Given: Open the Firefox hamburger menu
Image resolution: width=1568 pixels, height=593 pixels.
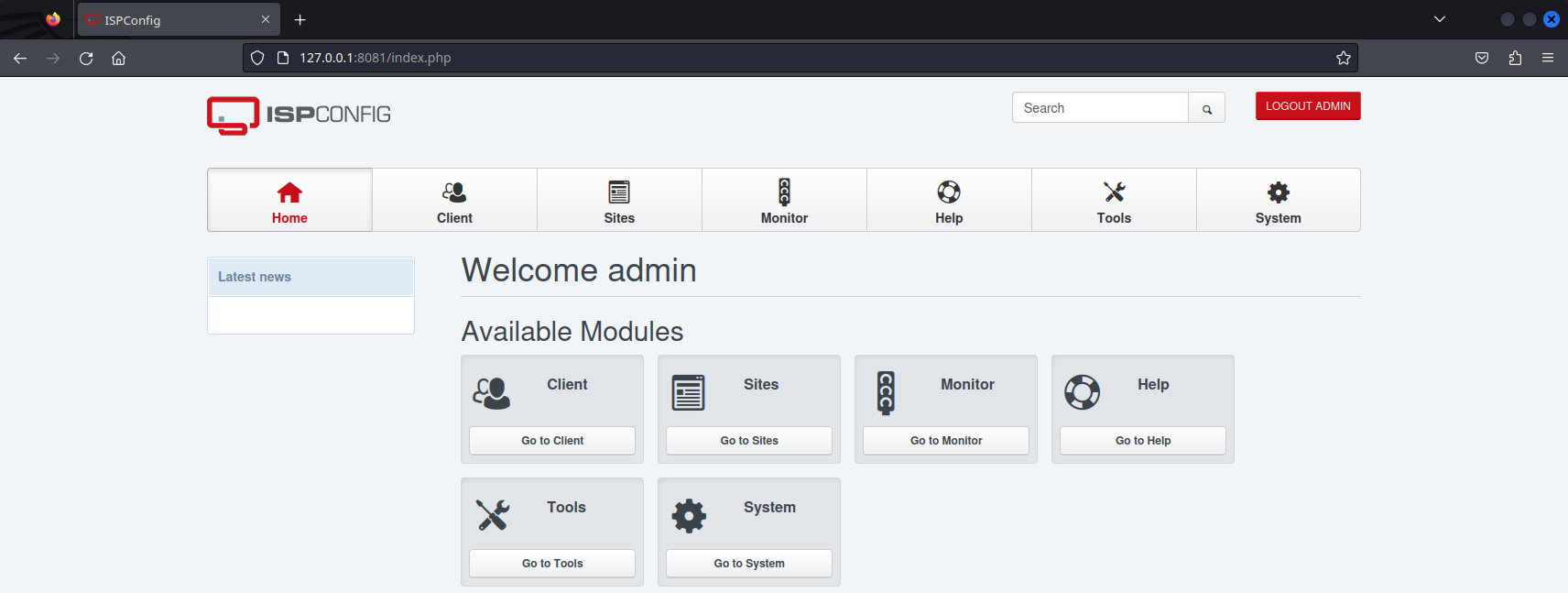Looking at the screenshot, I should 1548,58.
